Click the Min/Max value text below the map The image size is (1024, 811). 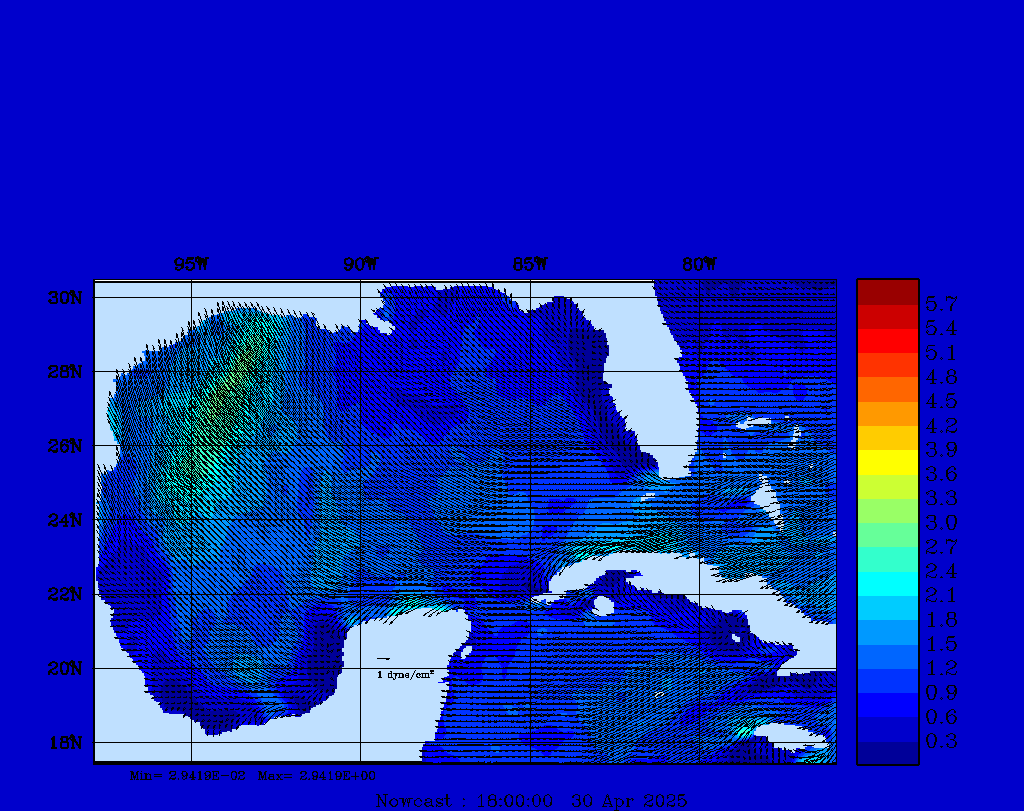coord(254,775)
